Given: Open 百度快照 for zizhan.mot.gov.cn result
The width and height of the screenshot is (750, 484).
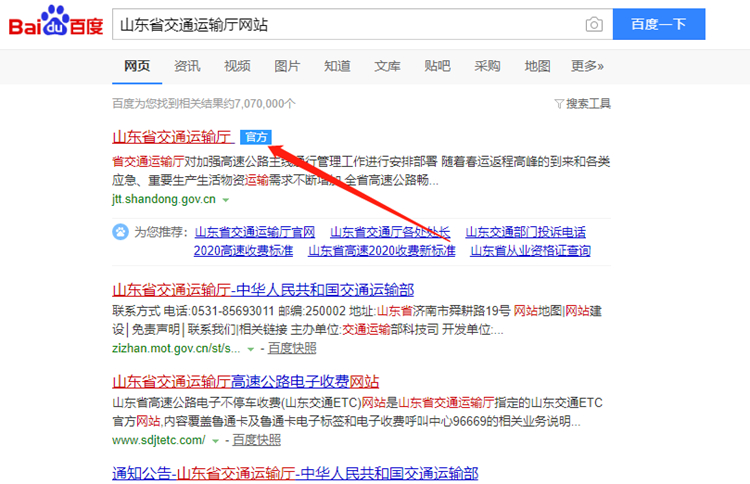Looking at the screenshot, I should point(292,349).
